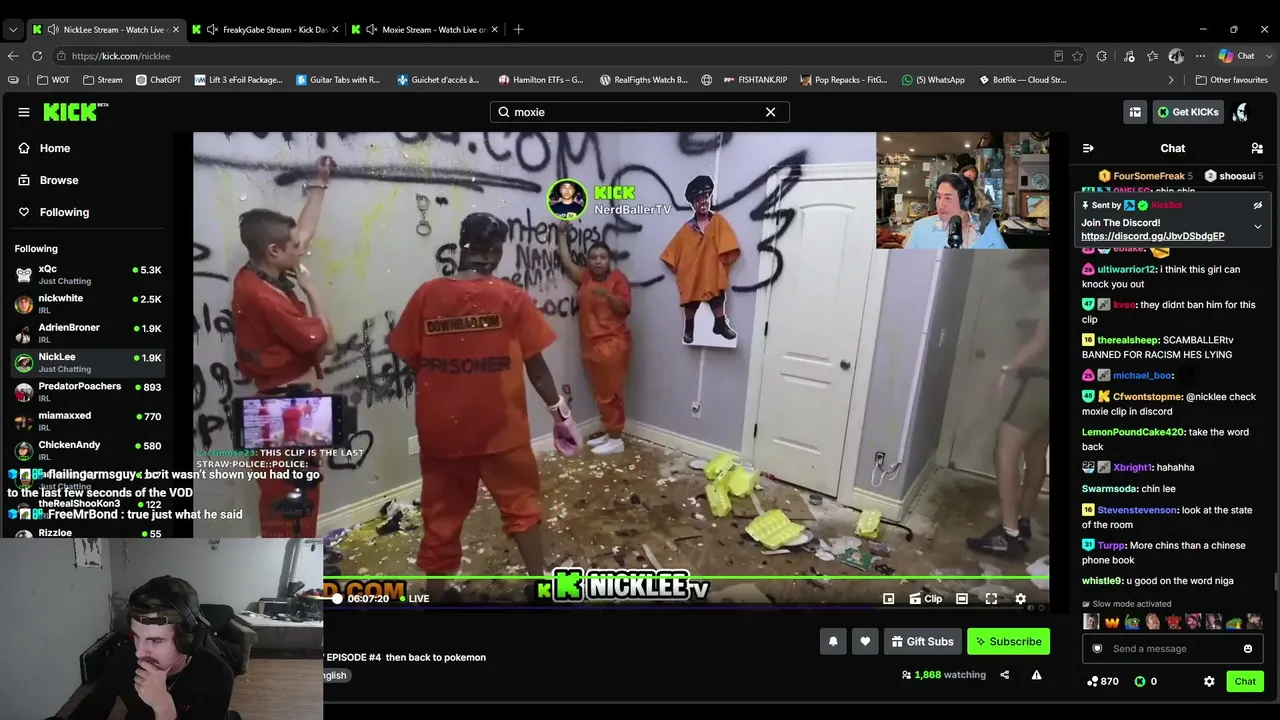The image size is (1280, 720).
Task: Open a new browser tab
Action: point(518,30)
